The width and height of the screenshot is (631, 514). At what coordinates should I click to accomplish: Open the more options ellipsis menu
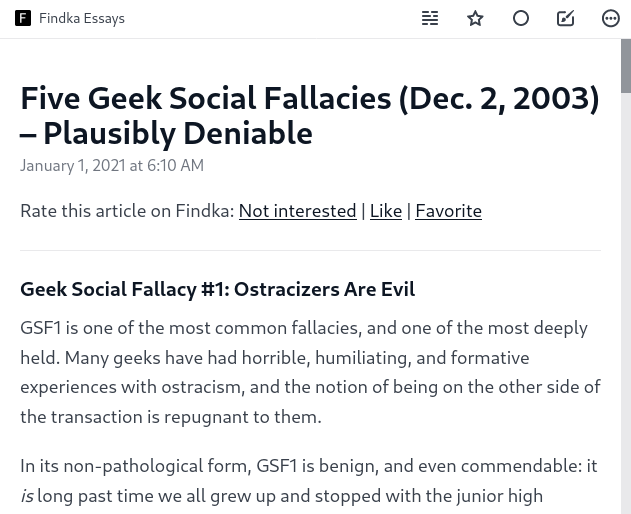(610, 19)
